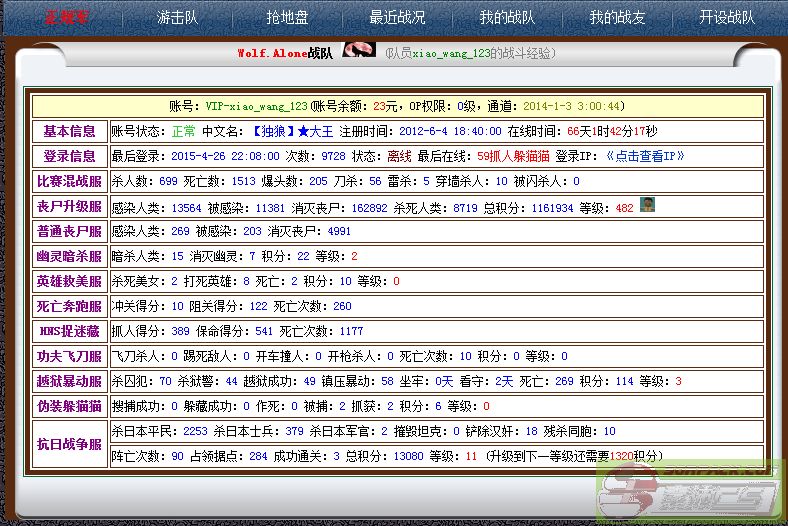Viewport: 788px width, 526px height.
Task: Click the team avatar icon beside Wolf.Alone战队
Action: [x=359, y=51]
